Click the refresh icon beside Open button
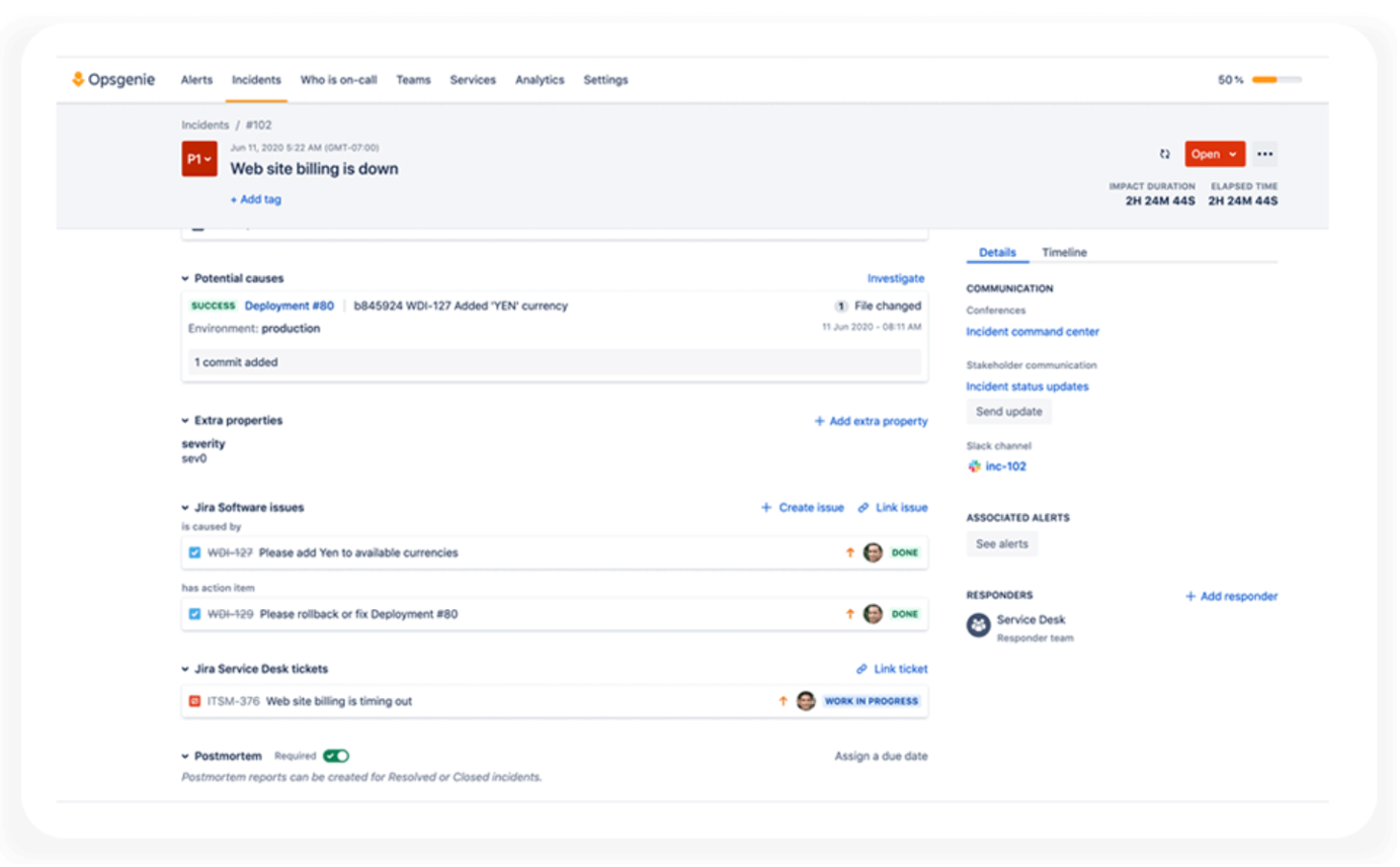Viewport: 1400px width, 867px height. (1165, 154)
